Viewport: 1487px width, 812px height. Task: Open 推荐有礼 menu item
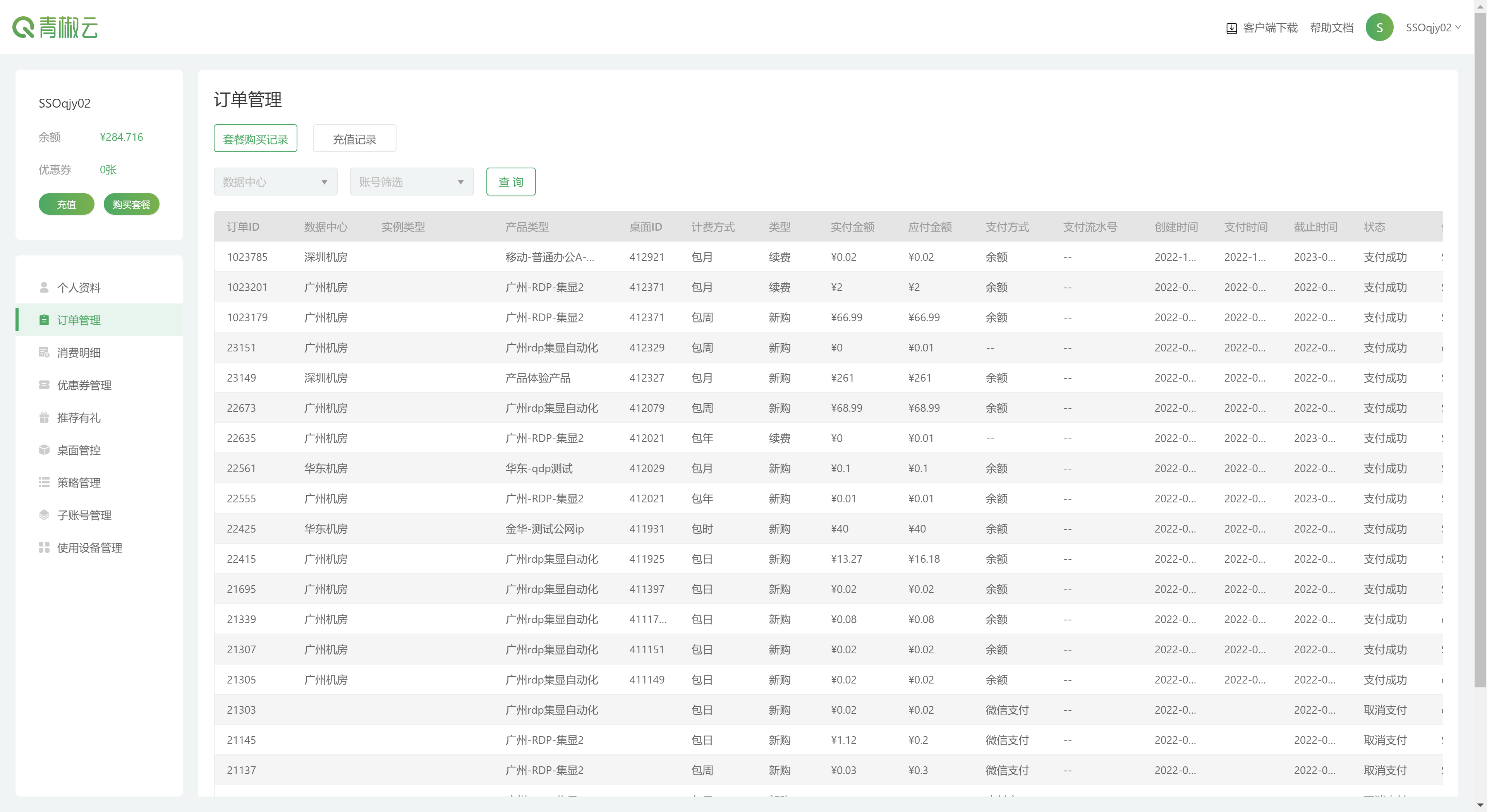pyautogui.click(x=99, y=417)
